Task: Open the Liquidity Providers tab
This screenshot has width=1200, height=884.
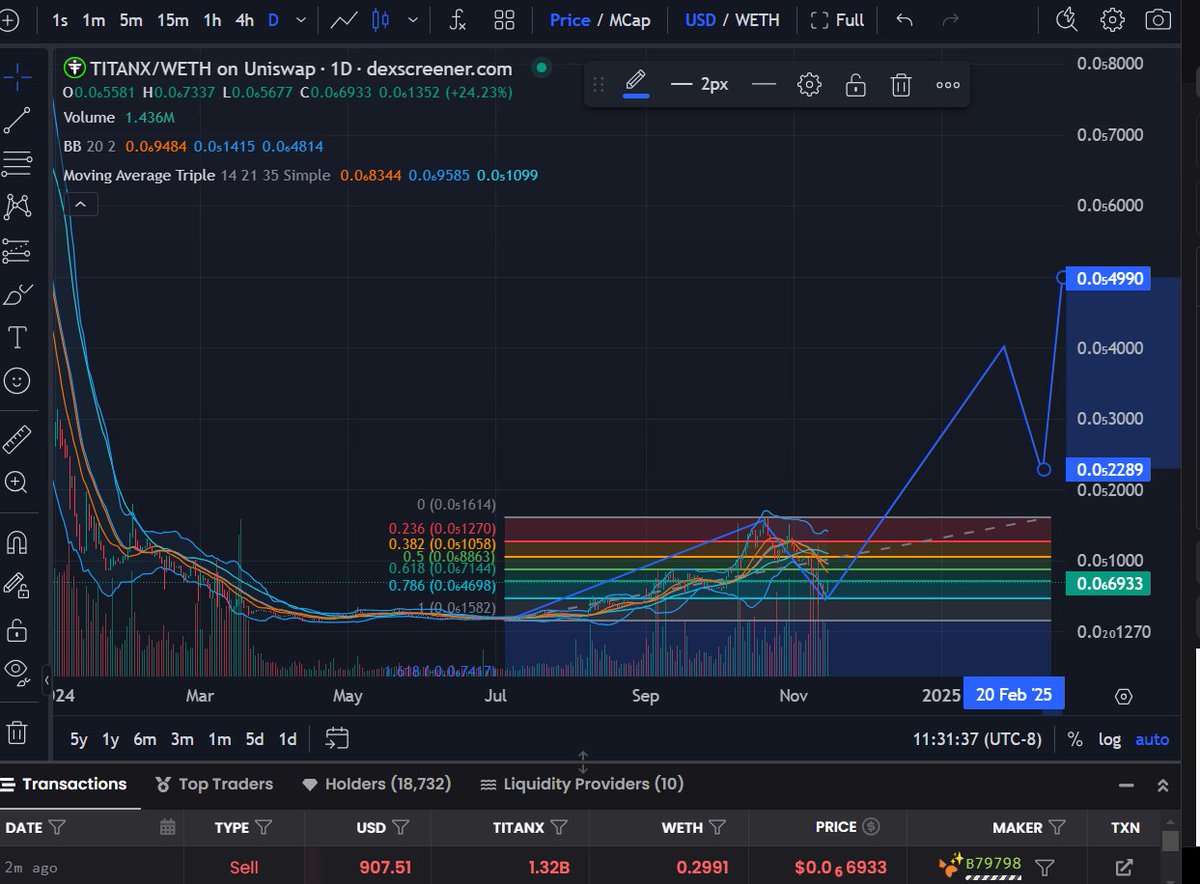Action: coord(581,784)
